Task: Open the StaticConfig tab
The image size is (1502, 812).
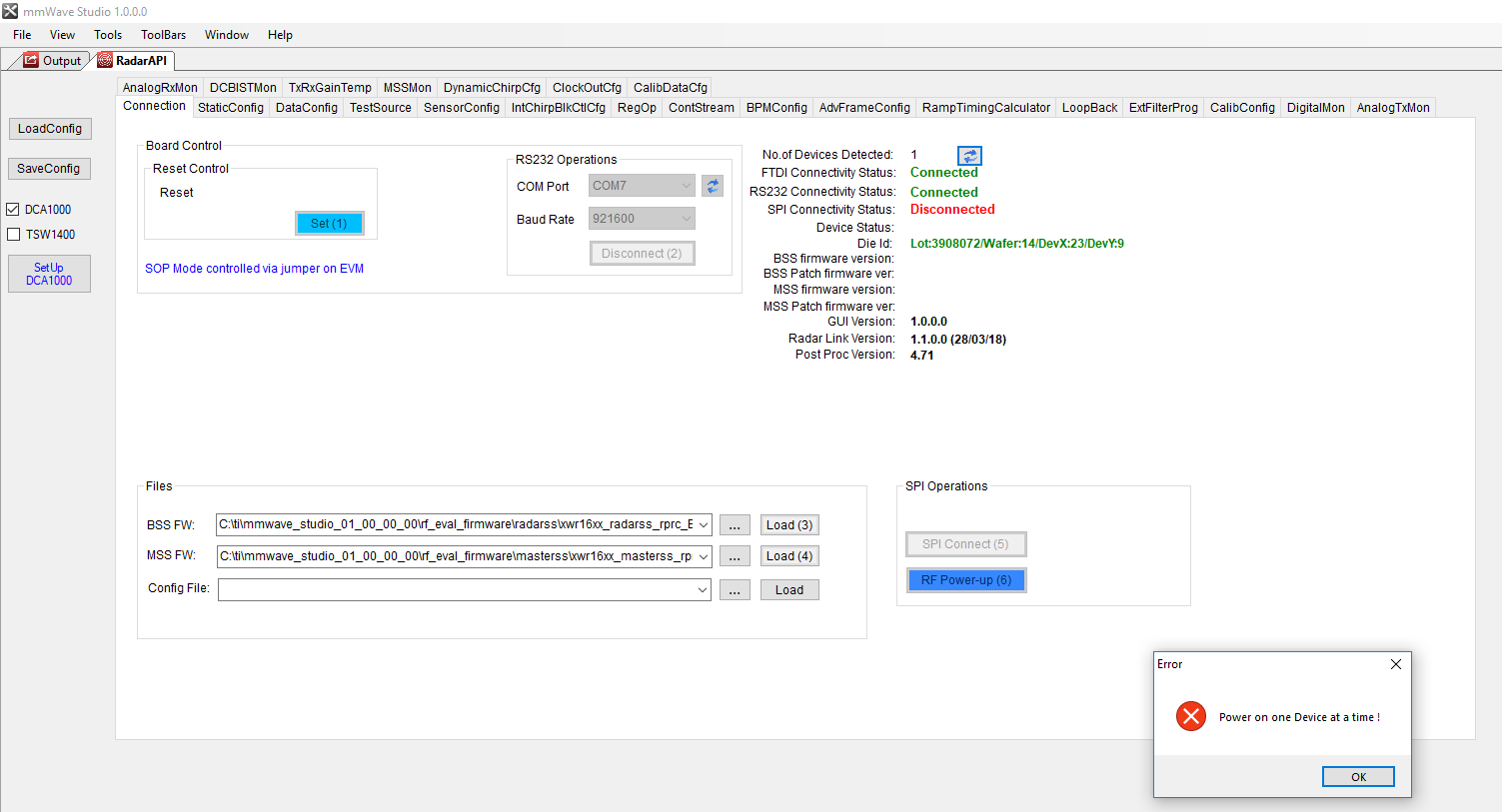Action: (x=231, y=108)
